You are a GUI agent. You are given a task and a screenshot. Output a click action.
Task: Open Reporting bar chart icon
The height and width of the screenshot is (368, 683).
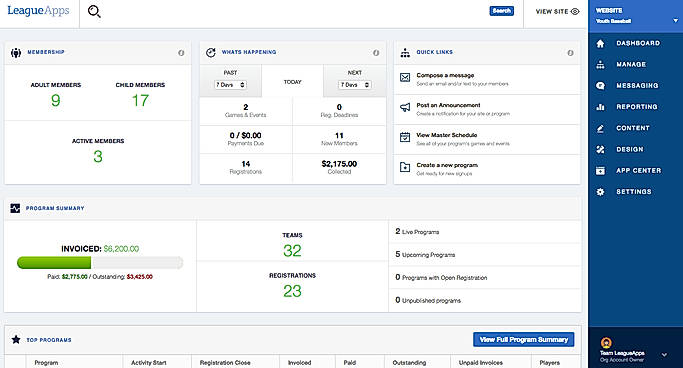point(600,107)
